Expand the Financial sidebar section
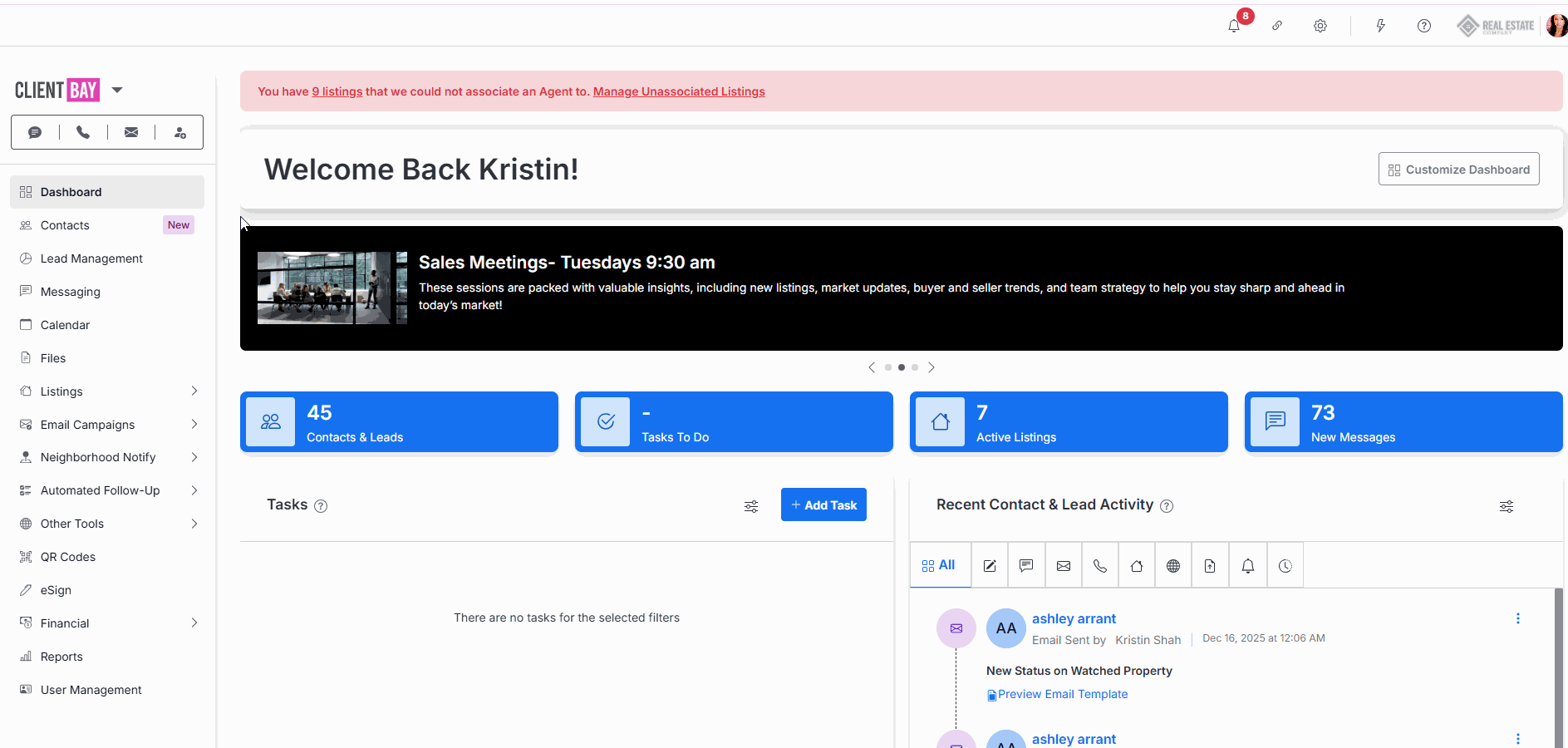 [x=194, y=623]
